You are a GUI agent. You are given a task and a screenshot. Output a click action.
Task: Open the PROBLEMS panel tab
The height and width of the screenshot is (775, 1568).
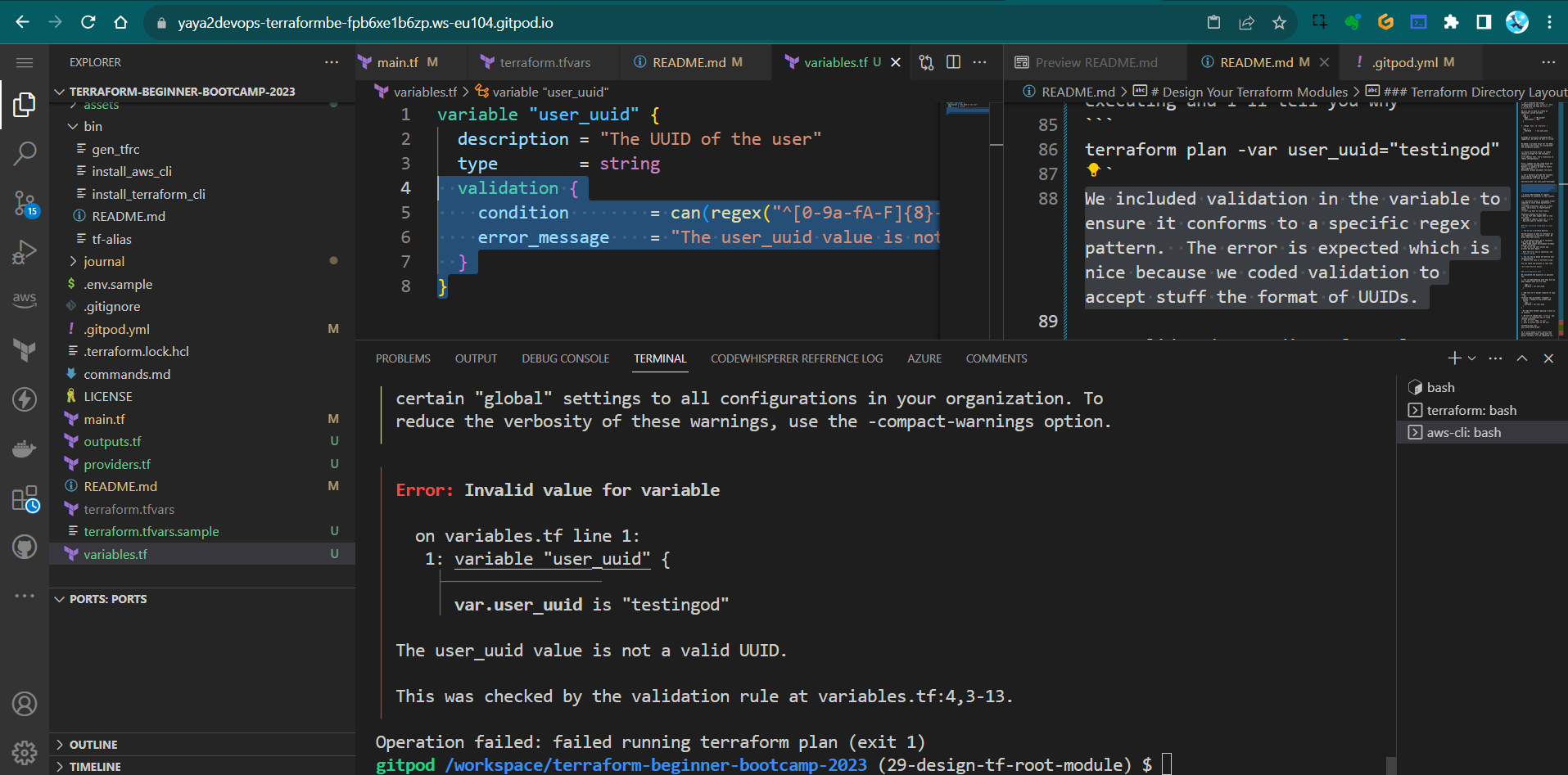coord(403,358)
